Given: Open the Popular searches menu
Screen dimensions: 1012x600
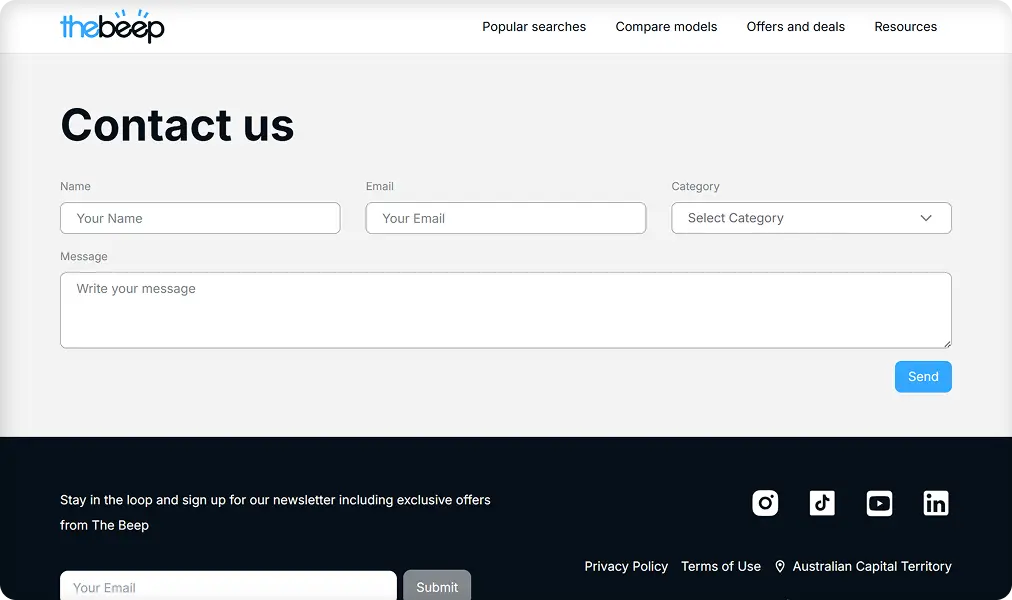Looking at the screenshot, I should pos(534,27).
